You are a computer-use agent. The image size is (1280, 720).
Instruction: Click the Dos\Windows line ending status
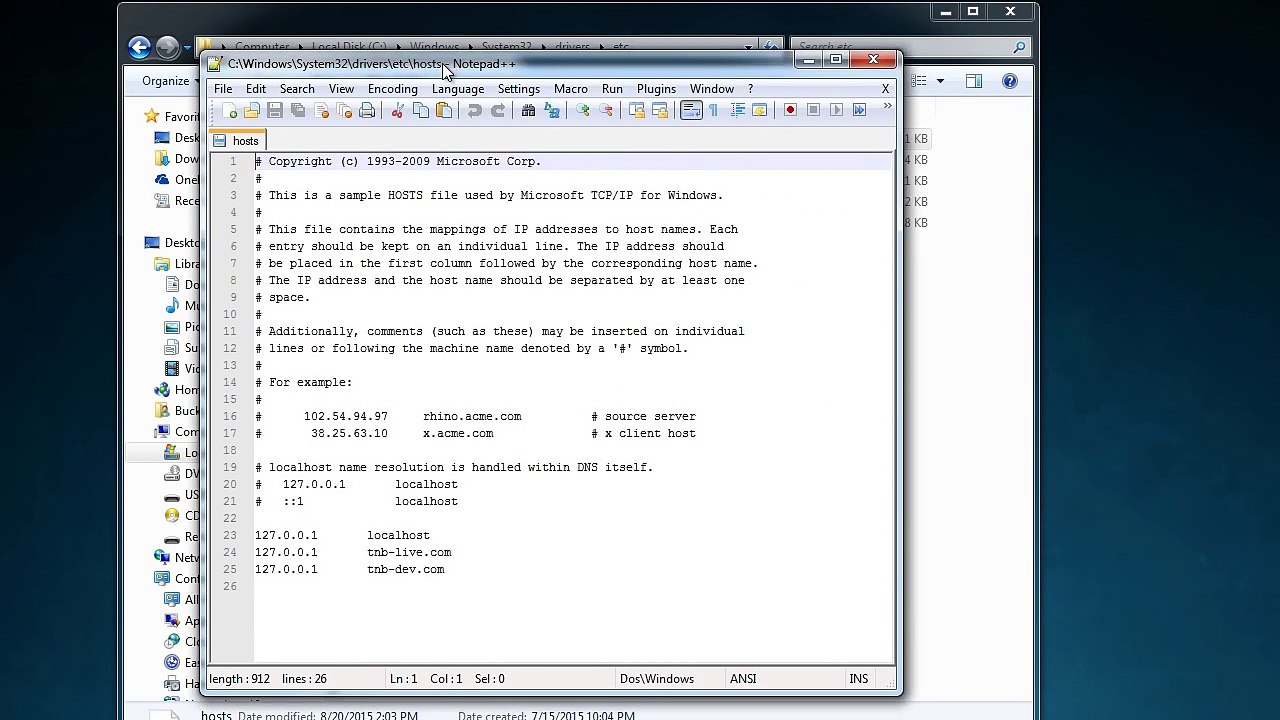coord(657,679)
